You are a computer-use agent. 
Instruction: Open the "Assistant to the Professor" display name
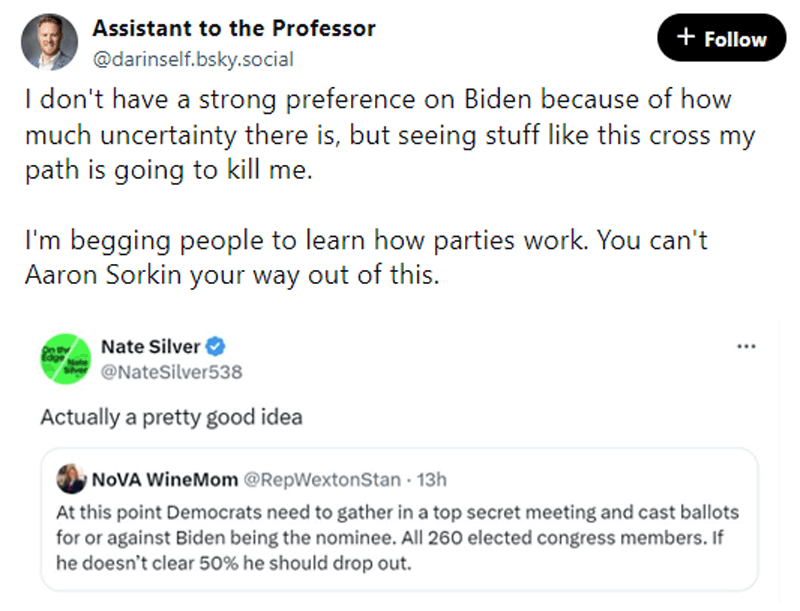234,28
